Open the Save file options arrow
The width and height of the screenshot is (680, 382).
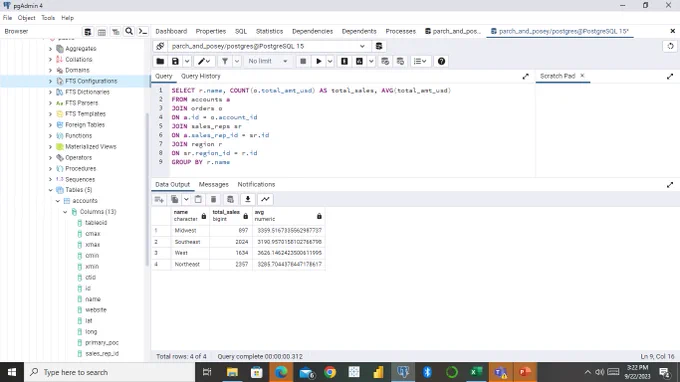pos(186,61)
